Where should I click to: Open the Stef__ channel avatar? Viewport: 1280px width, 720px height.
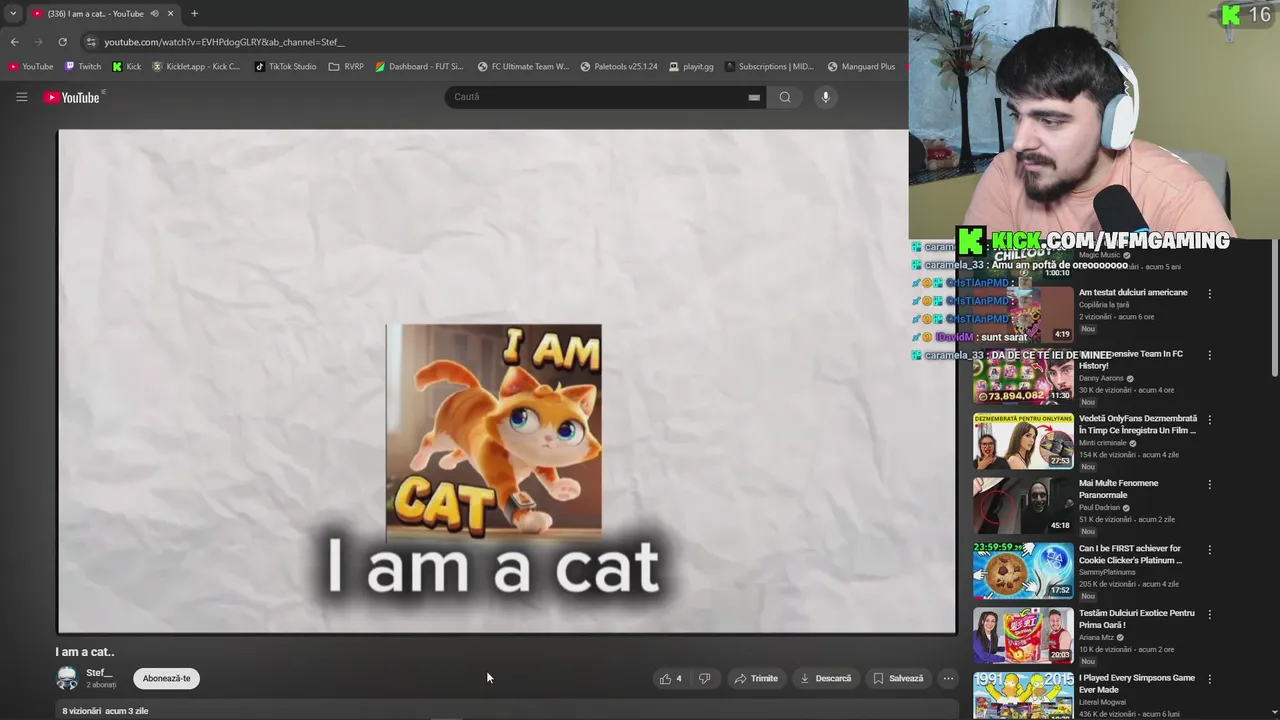click(67, 678)
